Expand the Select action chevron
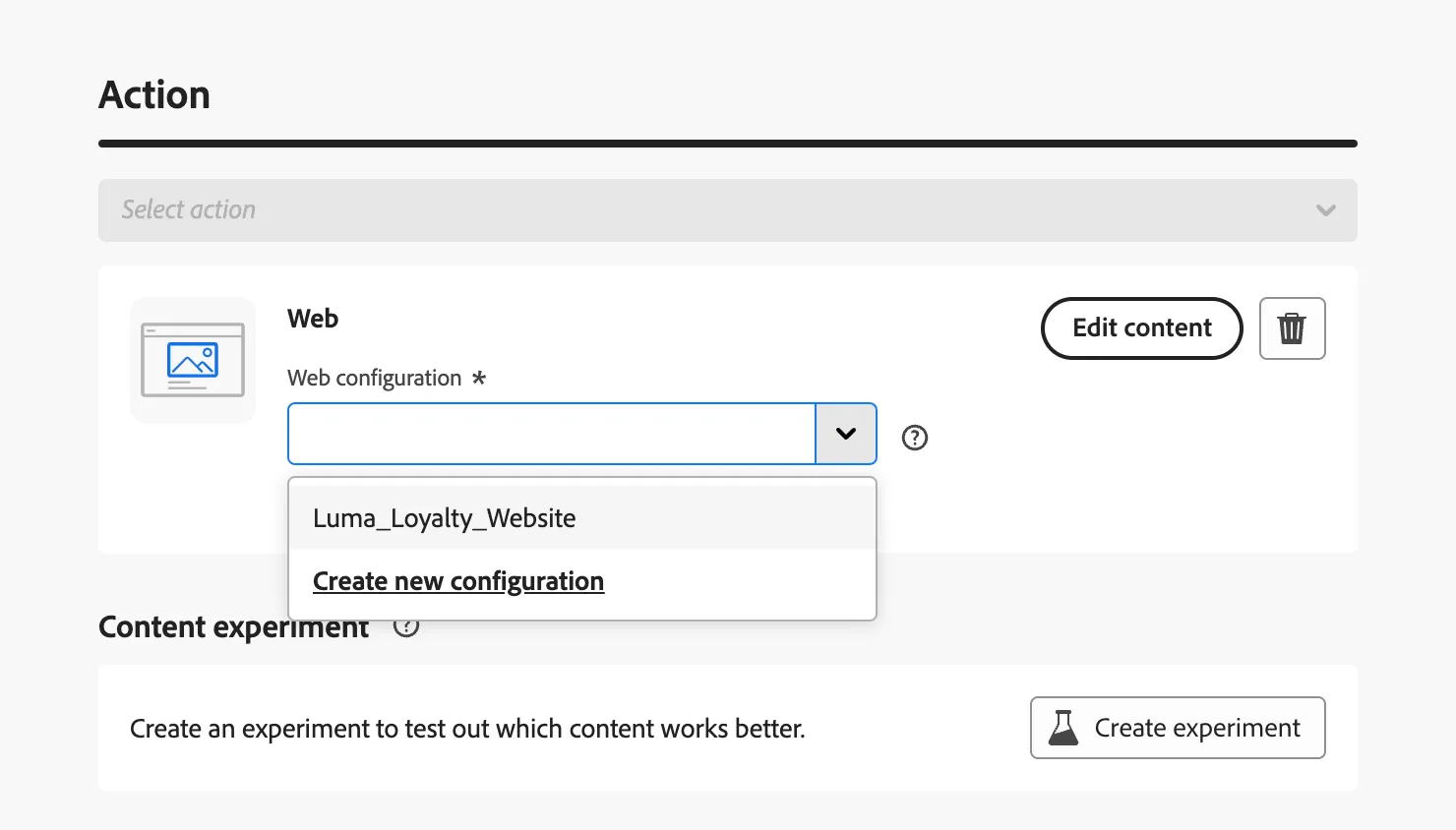 coord(1326,210)
